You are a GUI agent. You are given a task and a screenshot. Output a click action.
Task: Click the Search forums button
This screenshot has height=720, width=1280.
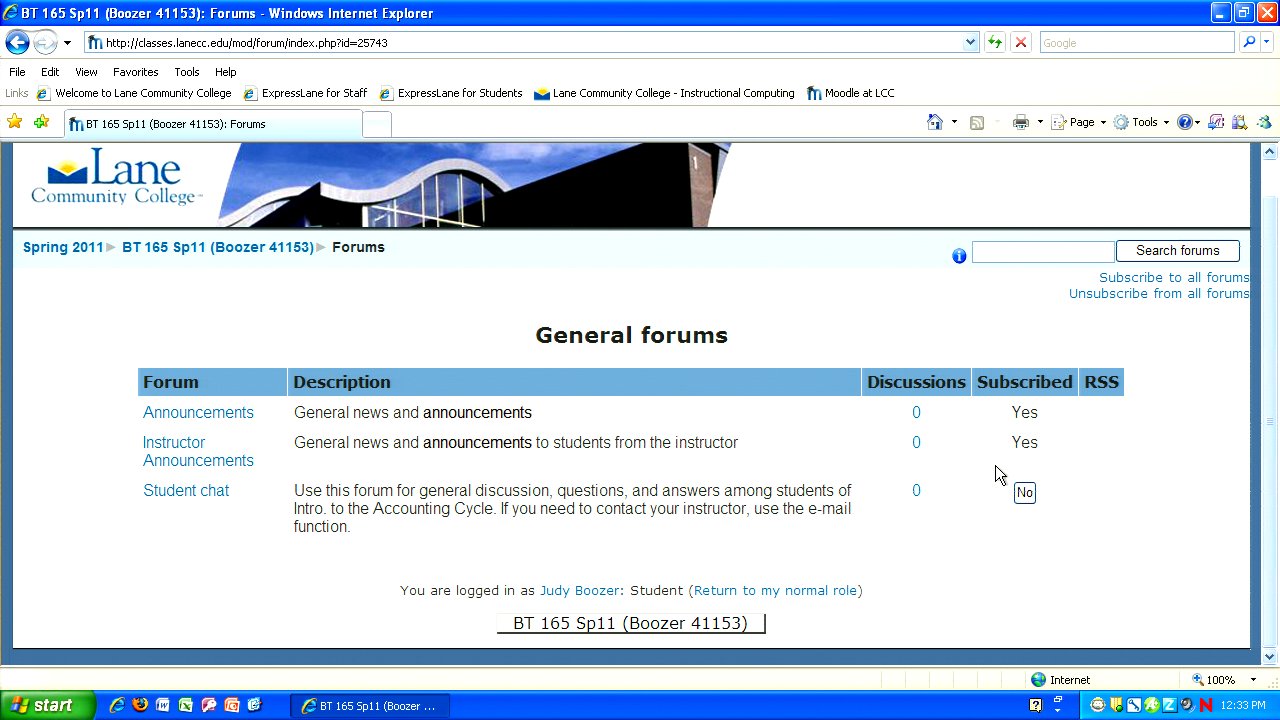pyautogui.click(x=1177, y=251)
